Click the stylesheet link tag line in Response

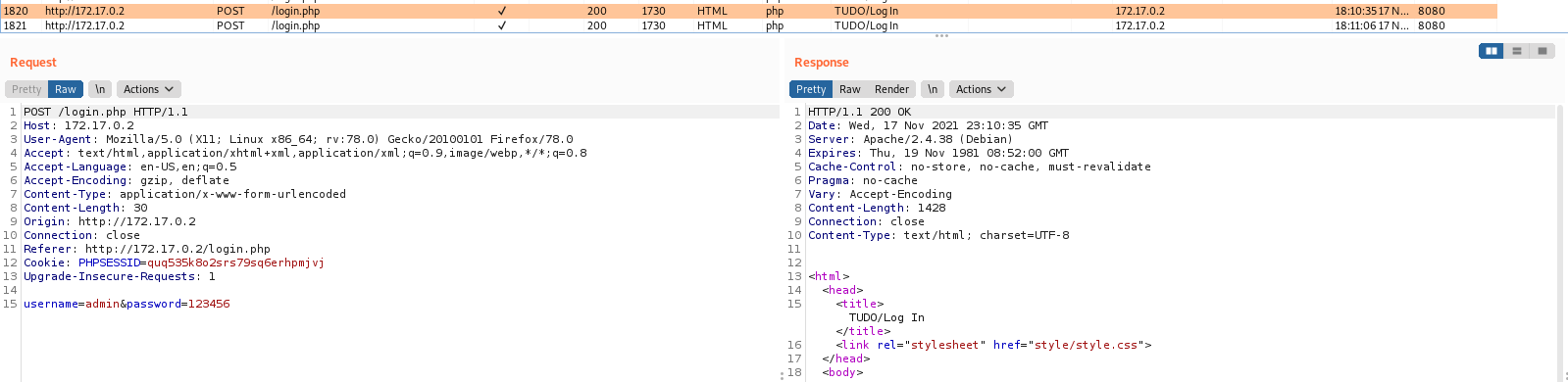[993, 345]
